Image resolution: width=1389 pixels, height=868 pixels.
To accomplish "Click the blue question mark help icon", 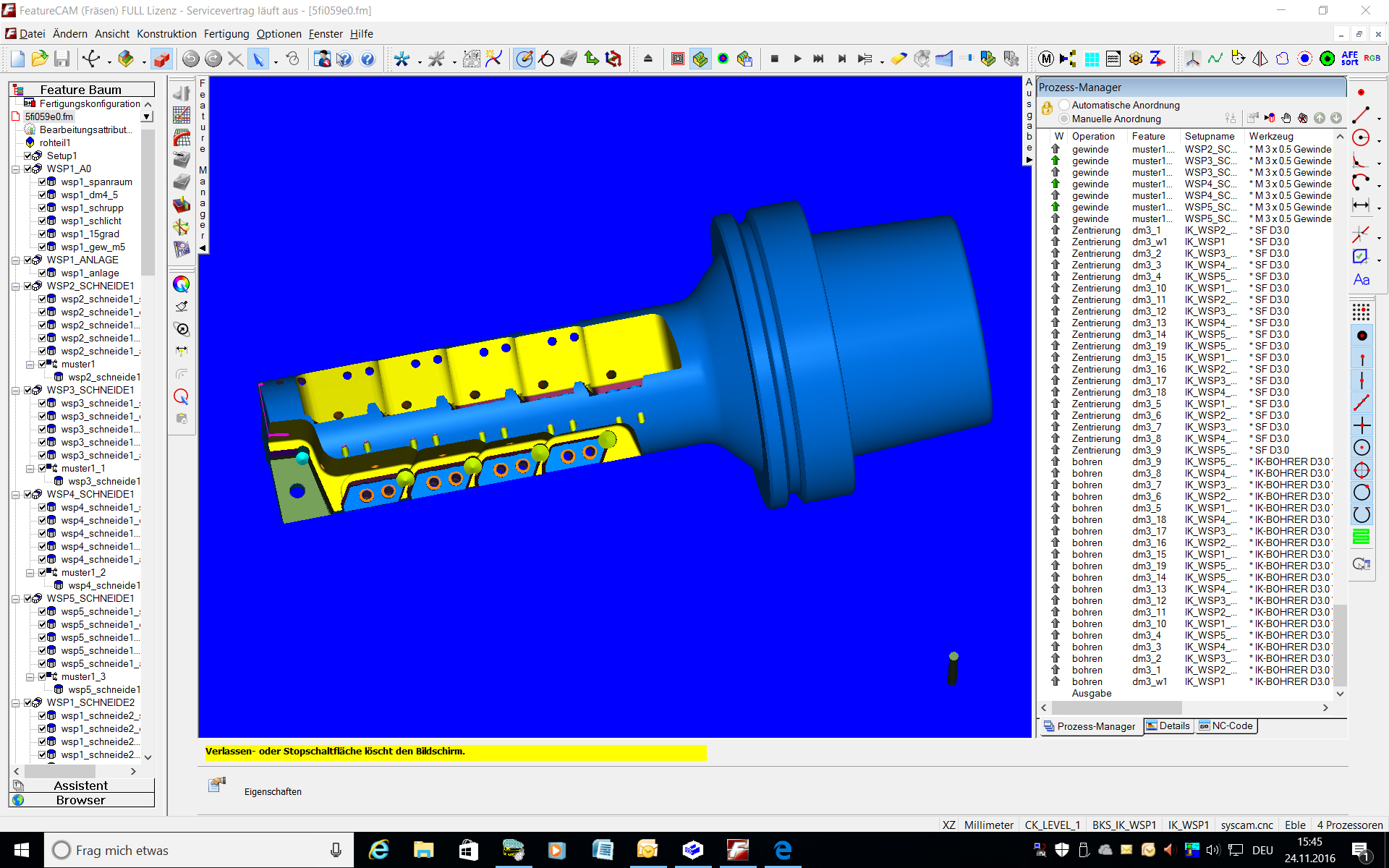I will (x=368, y=59).
